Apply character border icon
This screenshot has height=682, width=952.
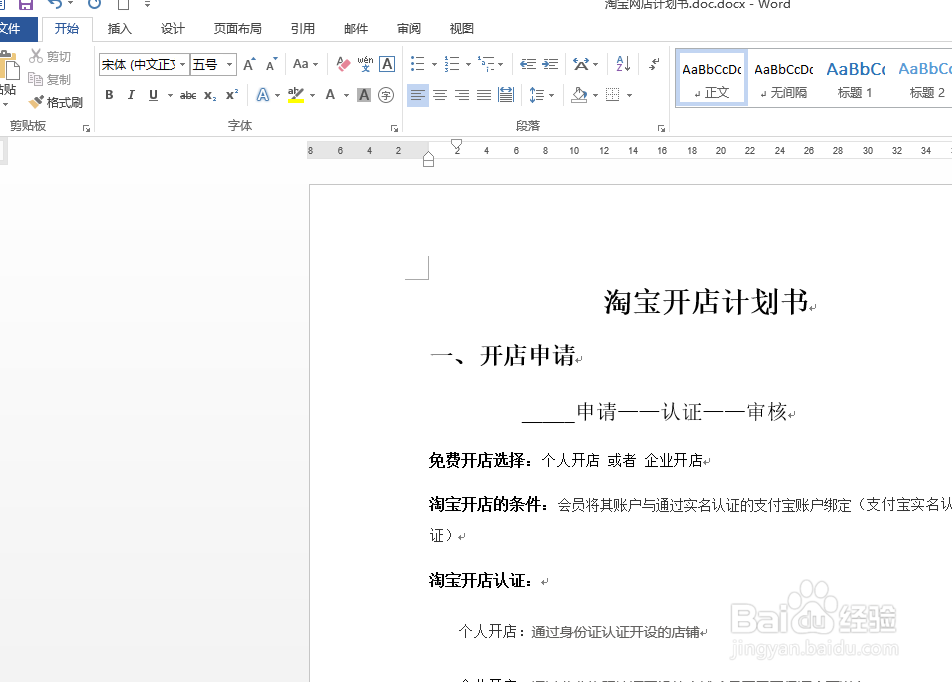pyautogui.click(x=387, y=64)
